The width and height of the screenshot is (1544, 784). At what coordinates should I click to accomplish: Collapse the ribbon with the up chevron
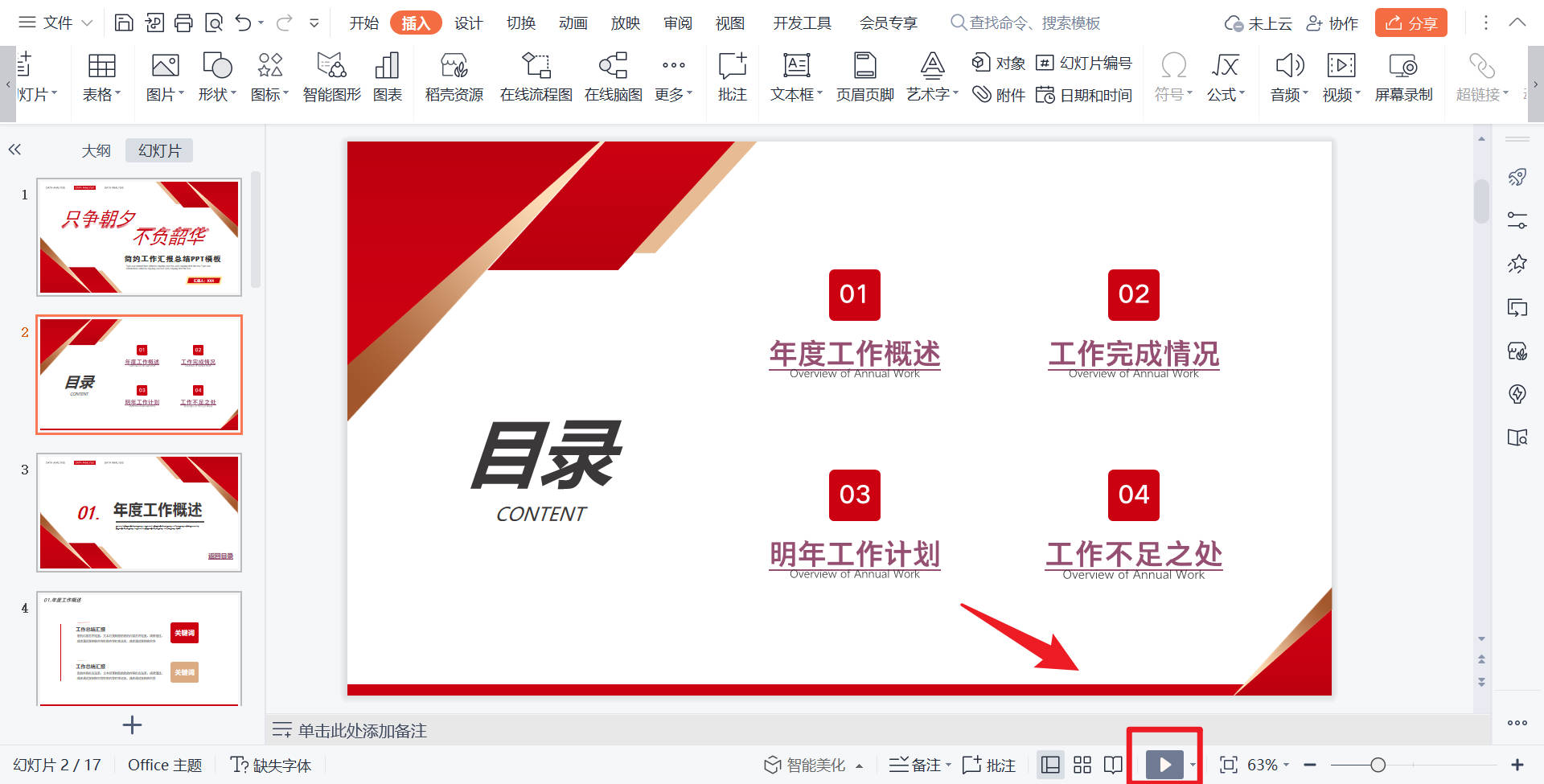click(1517, 23)
